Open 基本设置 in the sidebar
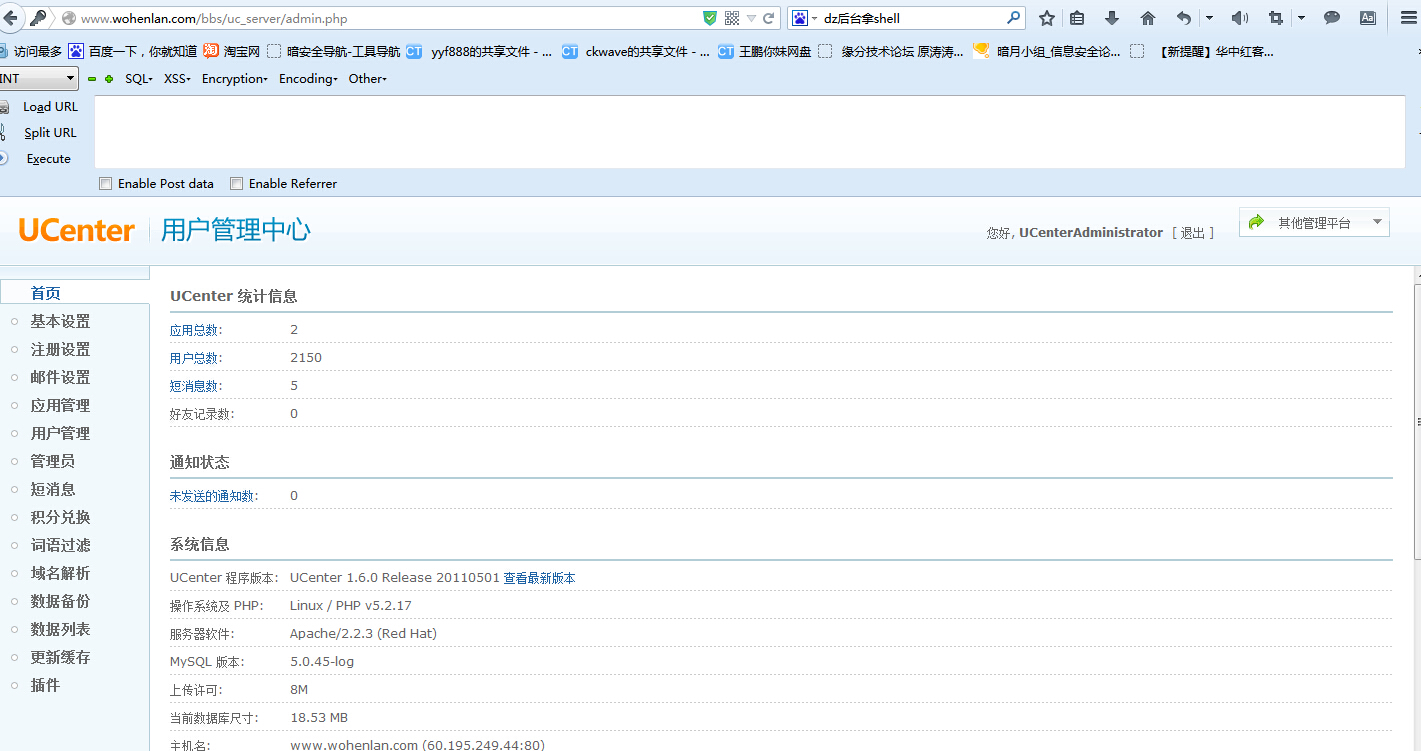This screenshot has width=1421, height=751. (x=60, y=321)
